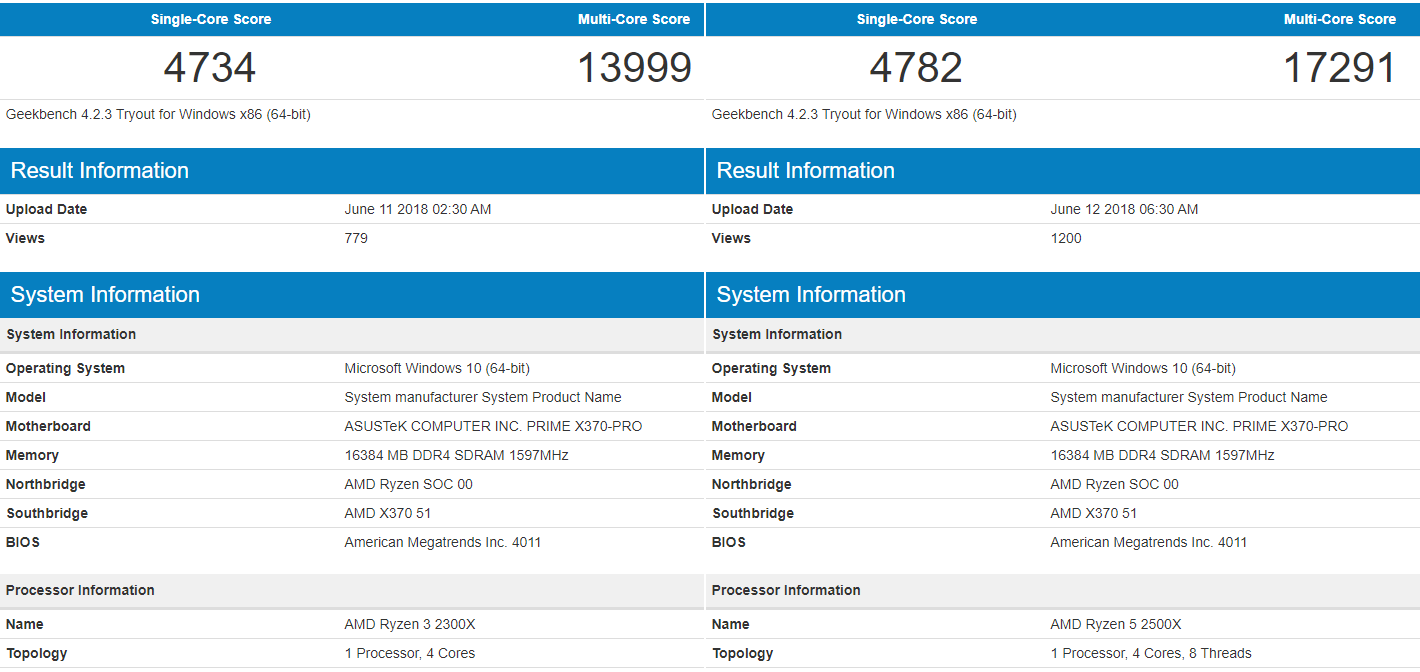Click right operating system value Windows 10
The image size is (1420, 672).
(x=1143, y=368)
